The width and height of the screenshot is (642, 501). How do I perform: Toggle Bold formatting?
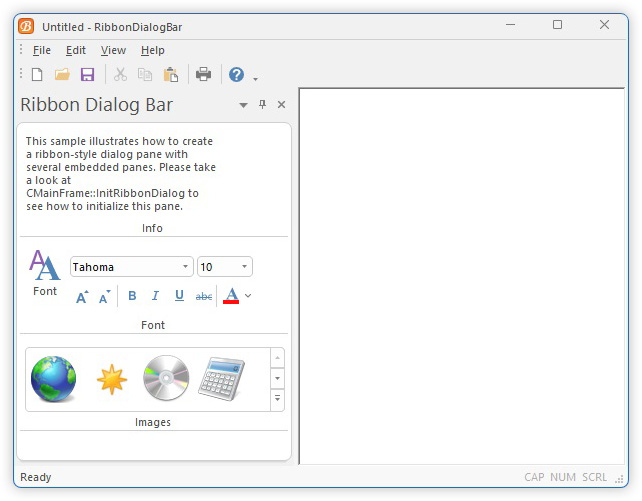(x=132, y=296)
